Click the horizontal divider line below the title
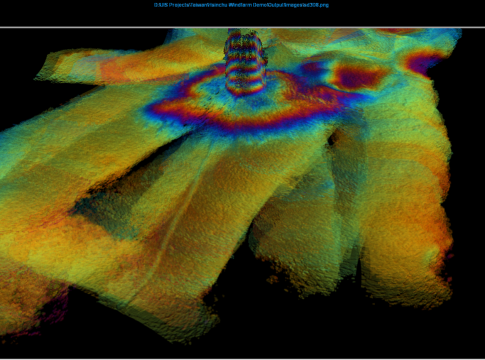Screen dimensions: 485x360 point(242,27)
